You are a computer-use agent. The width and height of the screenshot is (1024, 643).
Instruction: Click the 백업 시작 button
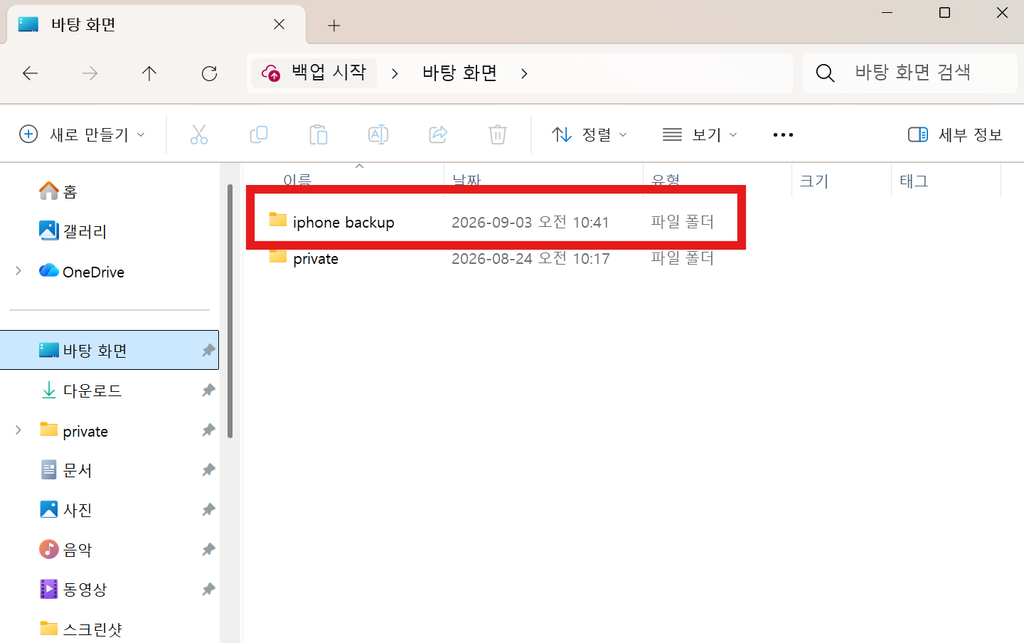point(314,72)
